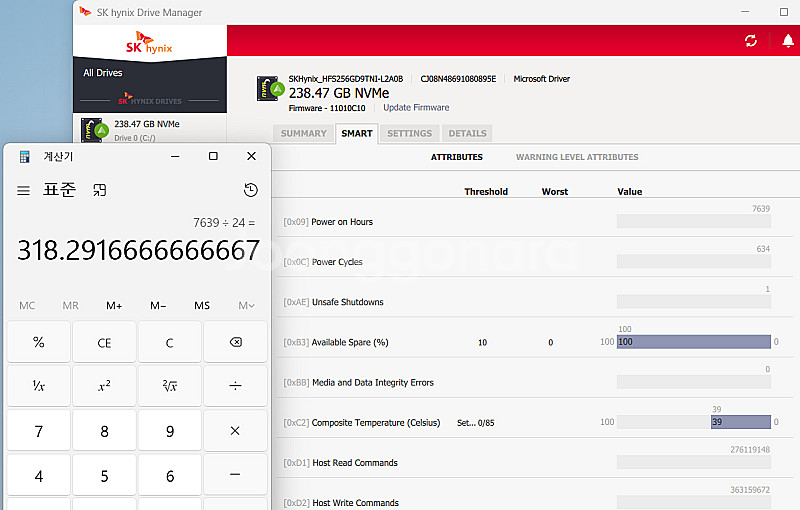
Task: Click the Unsafe Shutdowns row label
Action: (x=347, y=302)
